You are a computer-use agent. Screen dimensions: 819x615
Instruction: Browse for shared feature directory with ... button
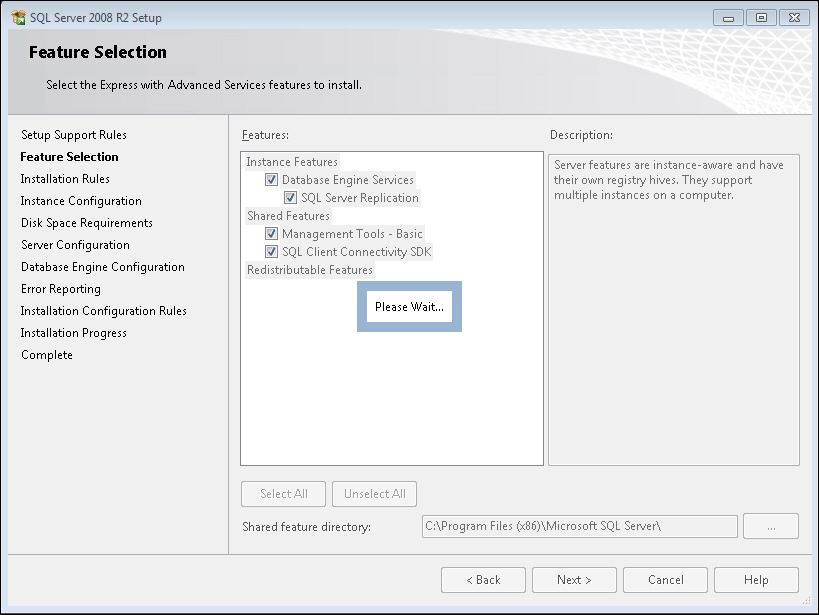tap(771, 526)
